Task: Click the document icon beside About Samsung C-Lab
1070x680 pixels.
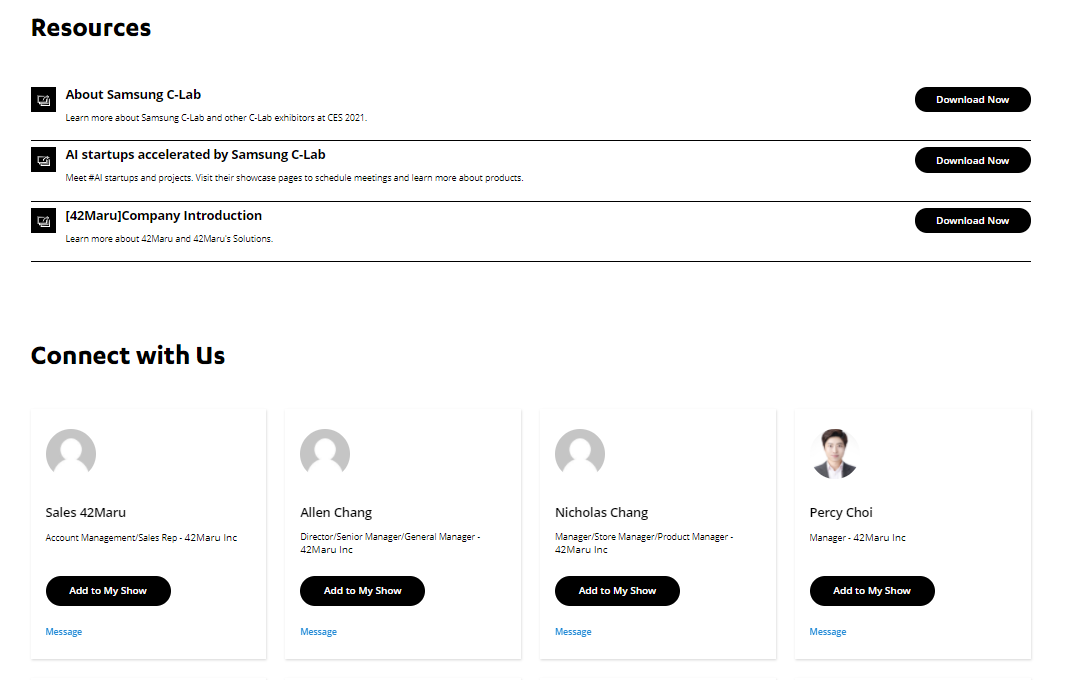Action: (x=43, y=100)
